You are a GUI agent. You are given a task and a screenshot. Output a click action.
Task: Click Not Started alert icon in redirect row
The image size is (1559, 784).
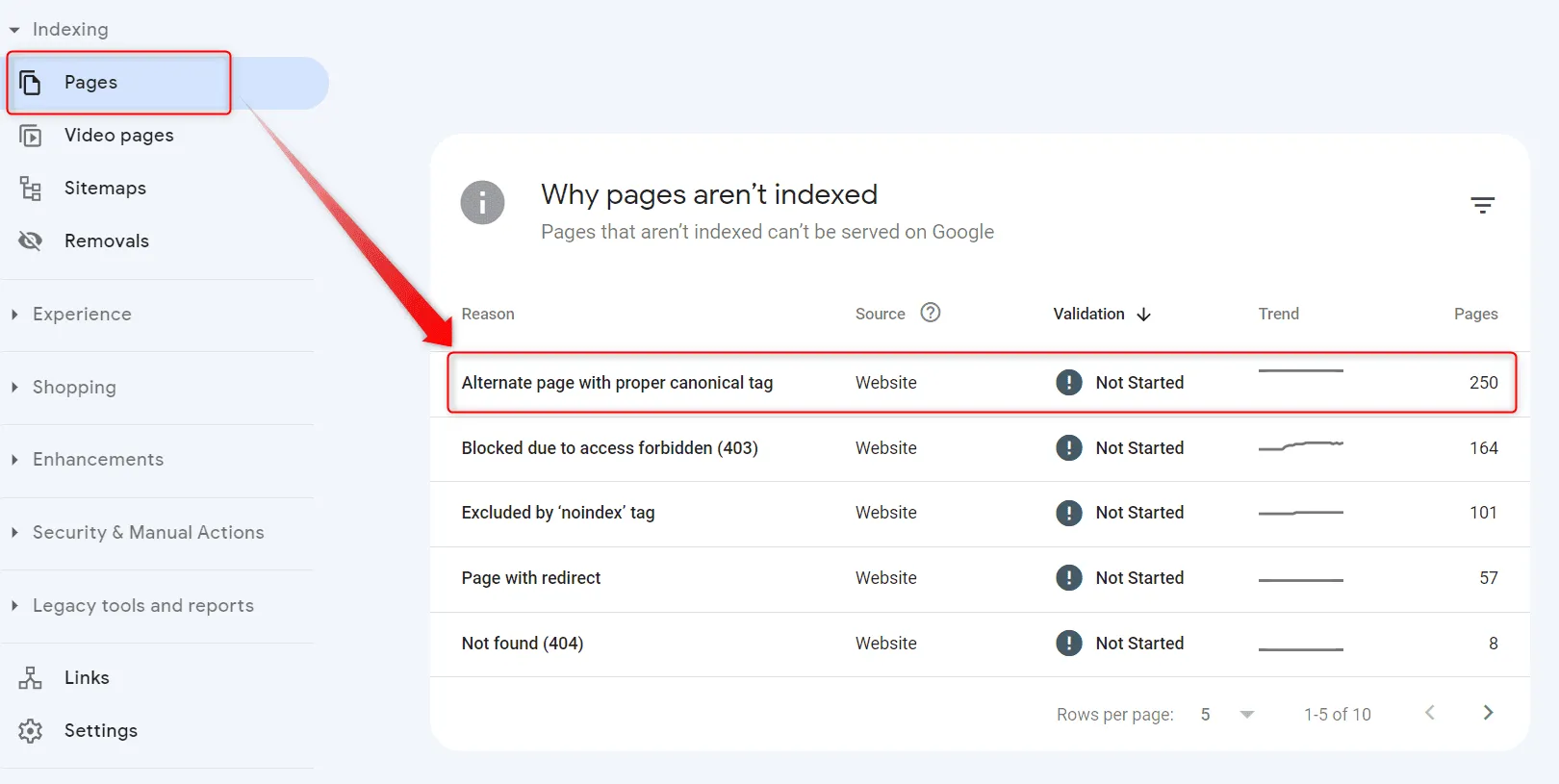tap(1068, 578)
